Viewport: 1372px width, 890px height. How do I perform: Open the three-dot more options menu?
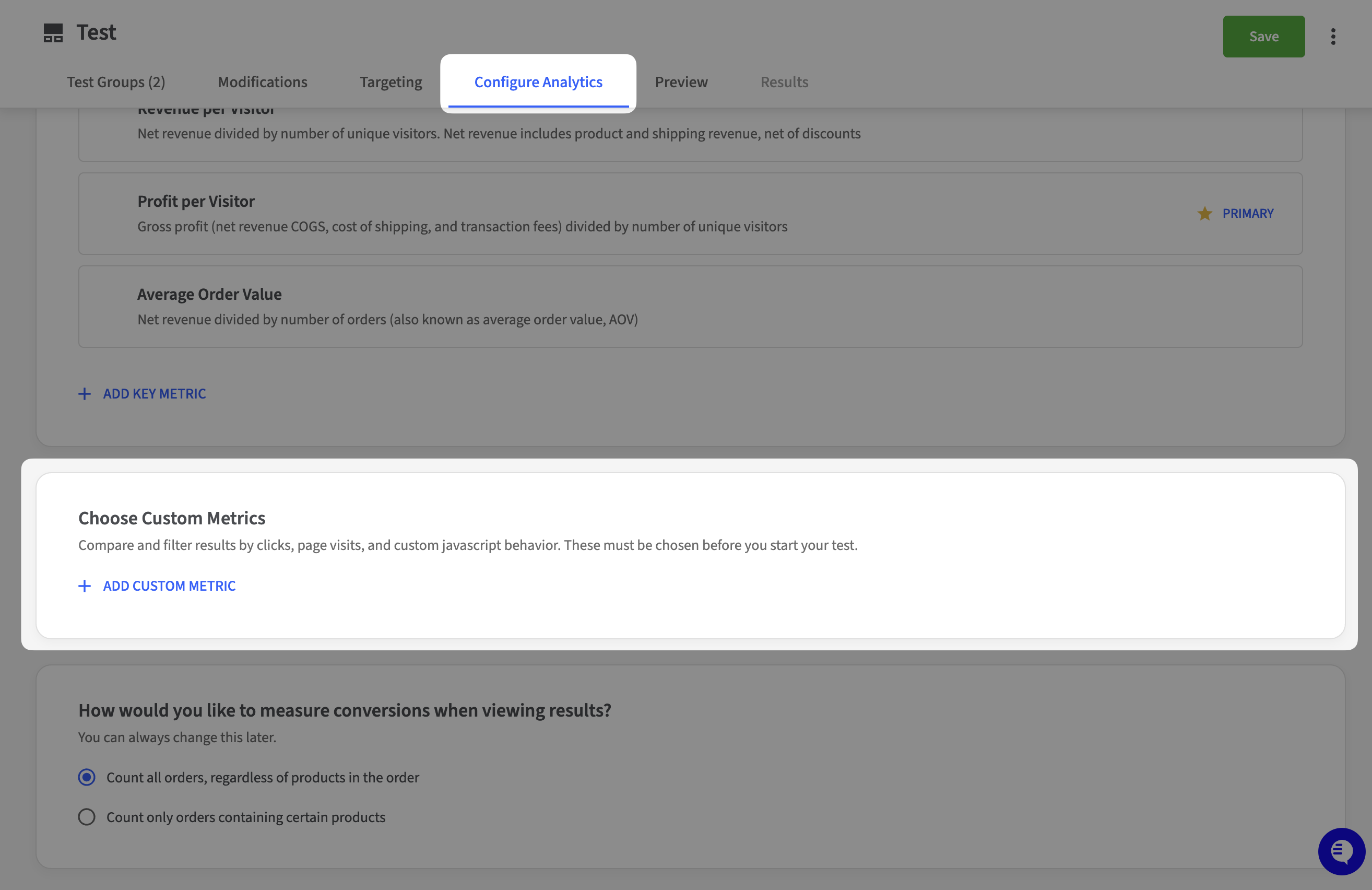pyautogui.click(x=1333, y=37)
